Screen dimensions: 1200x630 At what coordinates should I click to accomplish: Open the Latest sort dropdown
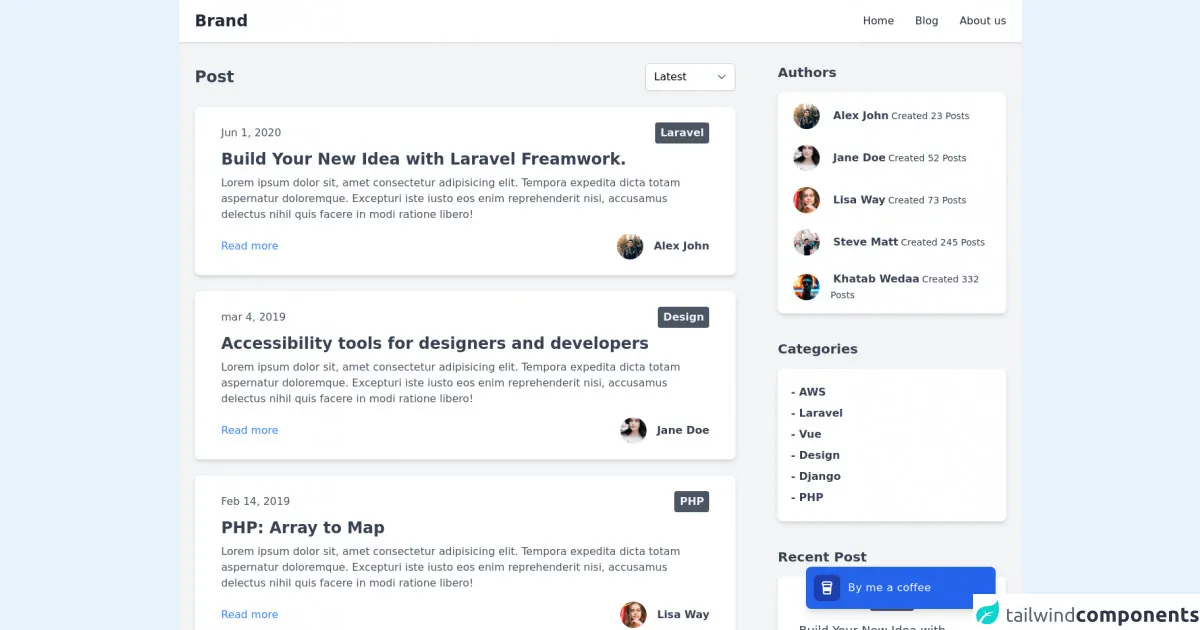(x=689, y=77)
